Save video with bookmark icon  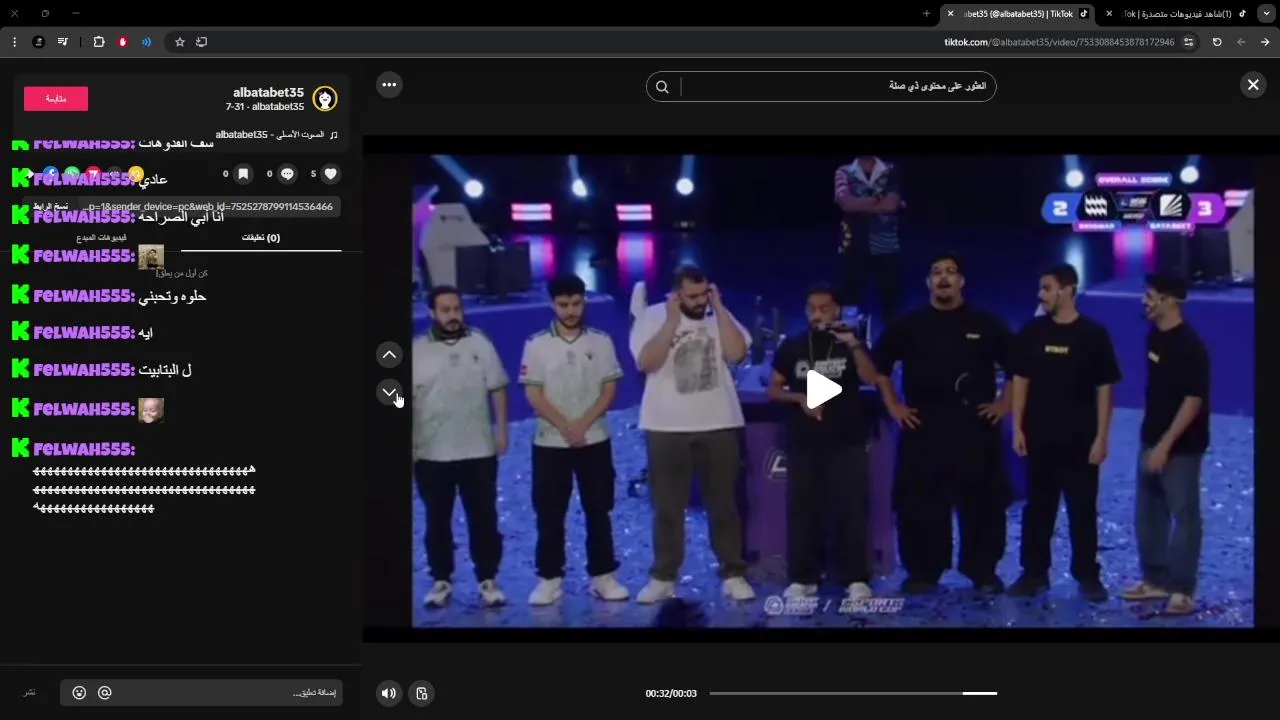[x=243, y=173]
